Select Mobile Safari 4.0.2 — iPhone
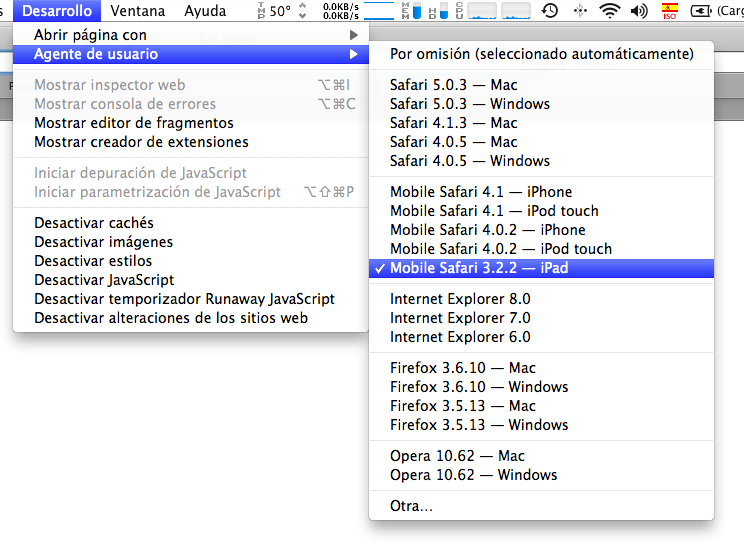This screenshot has width=744, height=545. click(x=541, y=230)
